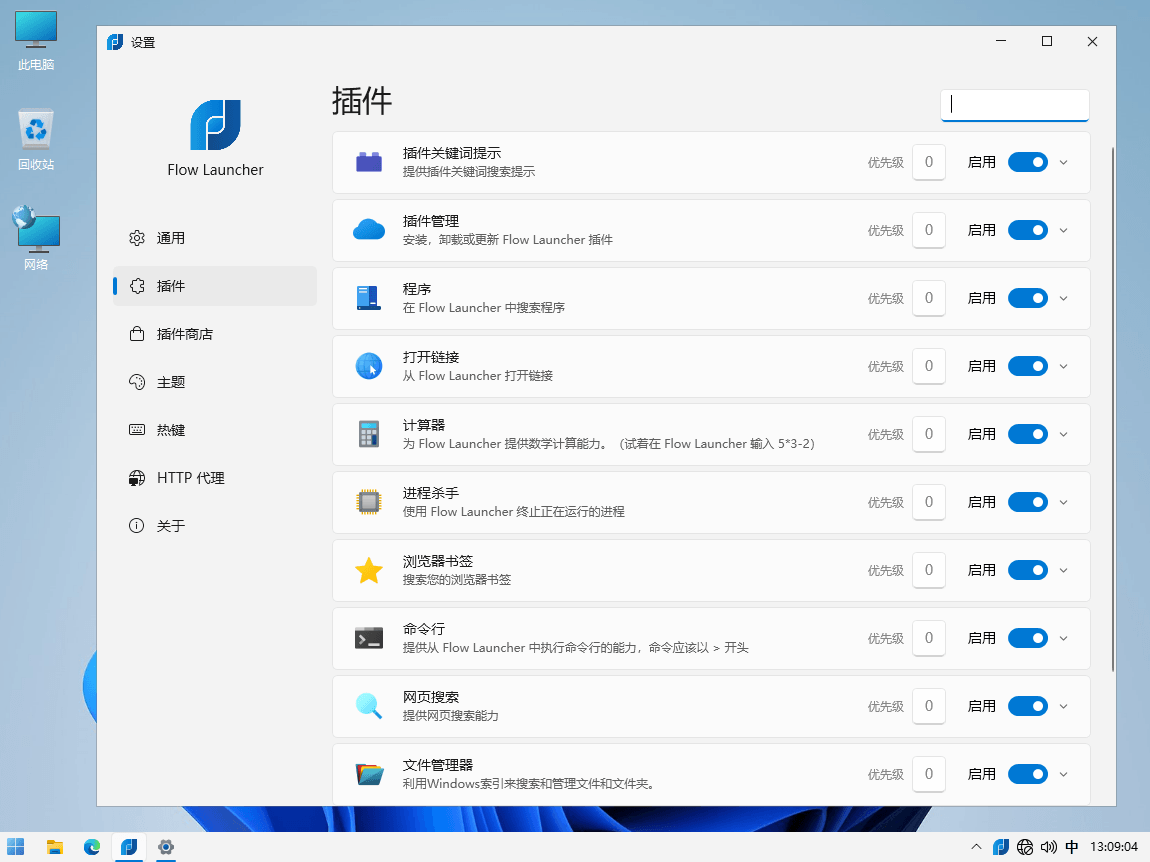
Task: Click the 插件关键词提示 plugin puzzle icon
Action: pyautogui.click(x=369, y=162)
